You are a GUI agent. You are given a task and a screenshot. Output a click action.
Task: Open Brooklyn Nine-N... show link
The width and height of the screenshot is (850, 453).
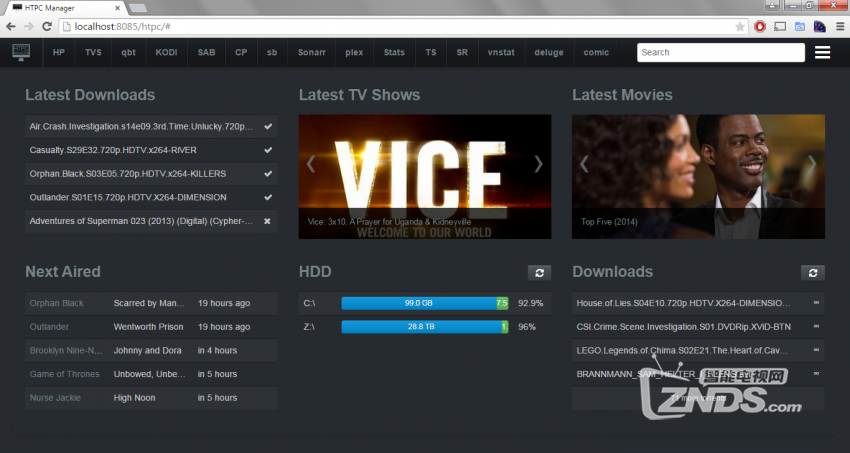click(x=66, y=351)
